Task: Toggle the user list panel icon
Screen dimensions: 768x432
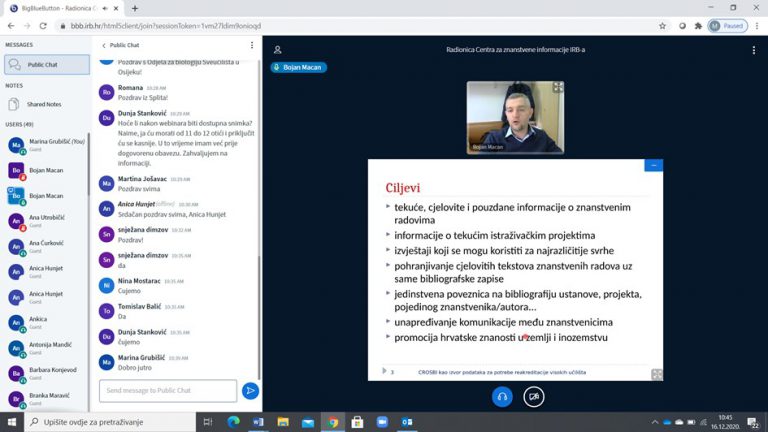Action: coord(278,49)
